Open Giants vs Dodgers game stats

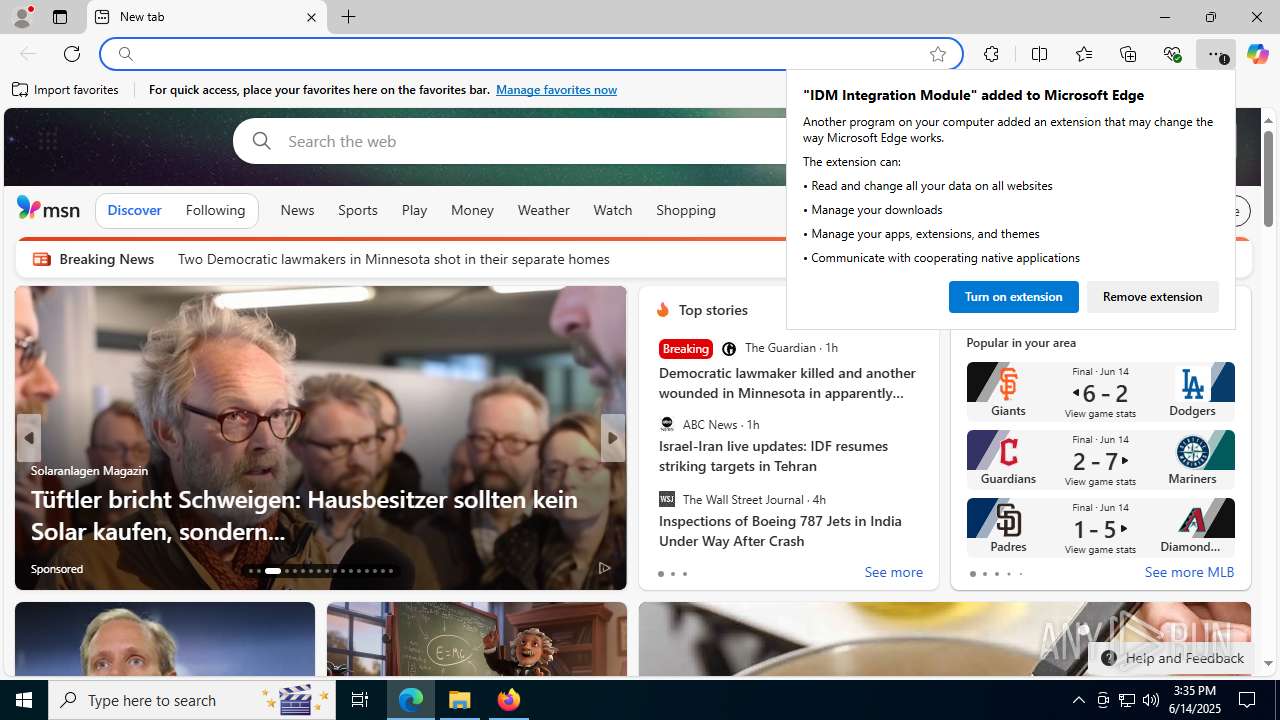(x=1100, y=391)
